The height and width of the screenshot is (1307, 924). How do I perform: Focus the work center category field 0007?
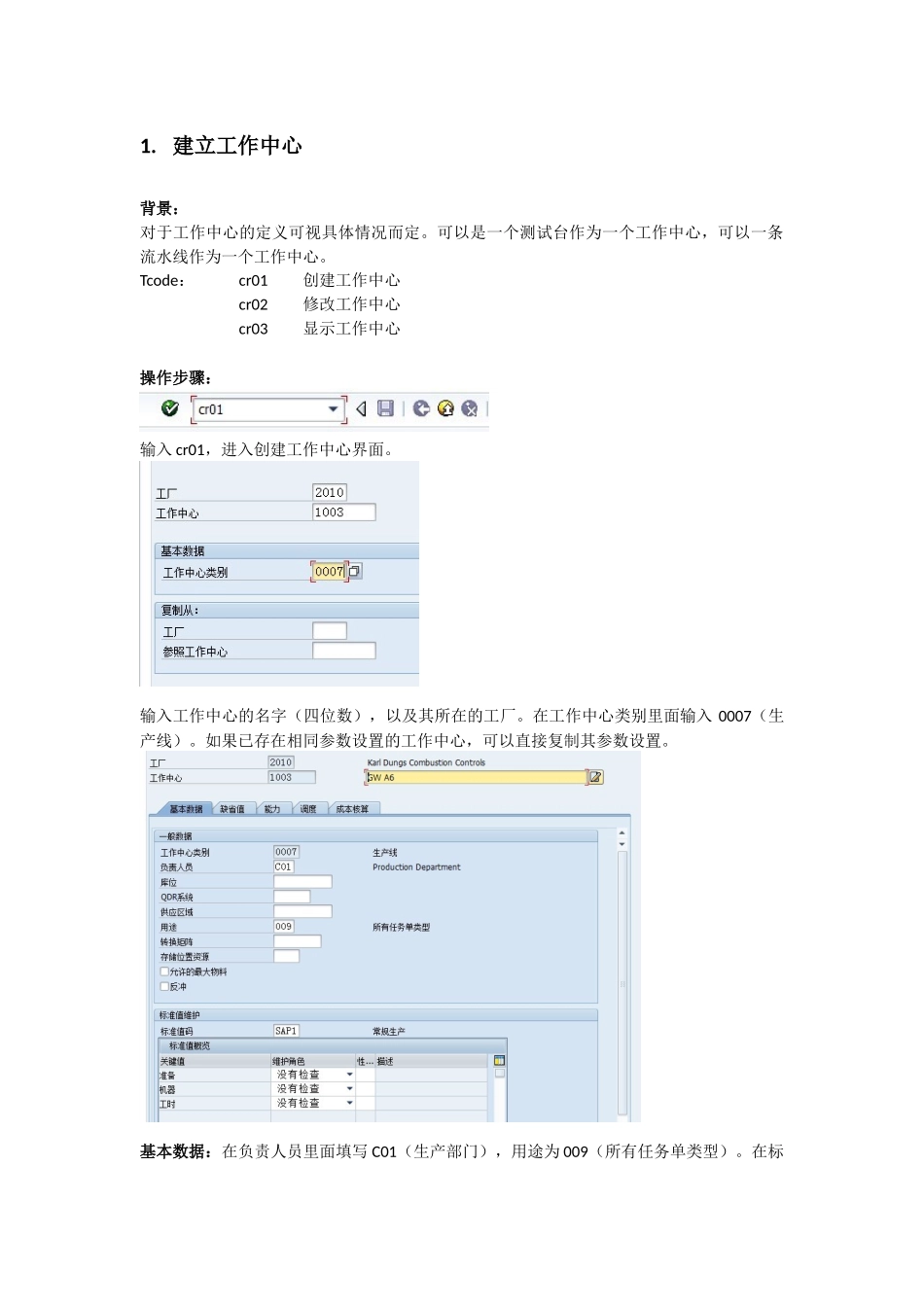coord(329,572)
